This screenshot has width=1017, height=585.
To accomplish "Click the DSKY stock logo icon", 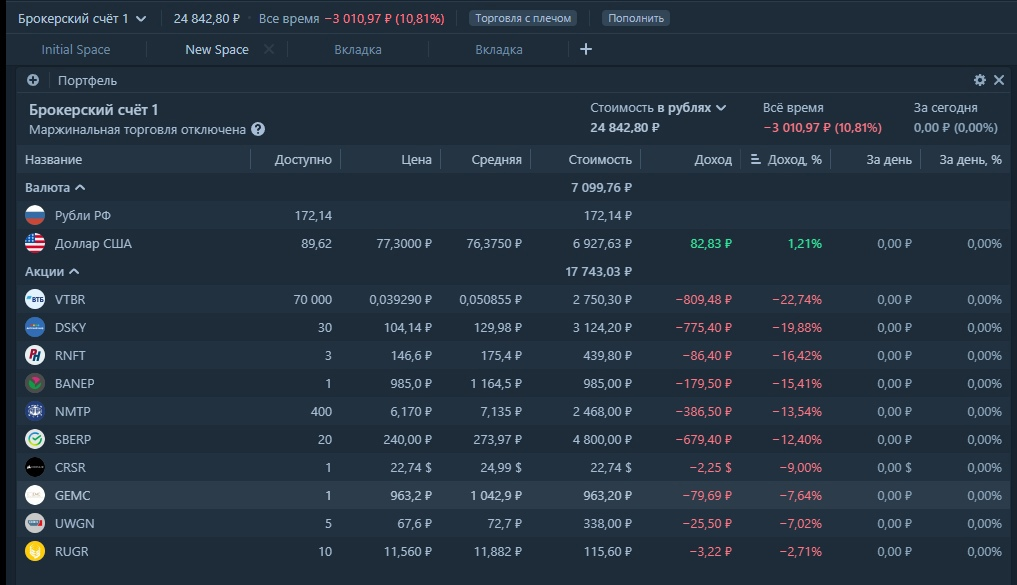I will [35, 327].
